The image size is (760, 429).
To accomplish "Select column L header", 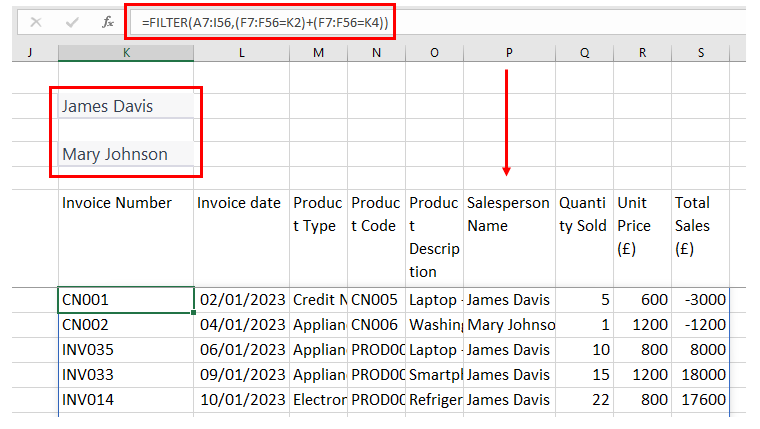I will (241, 52).
